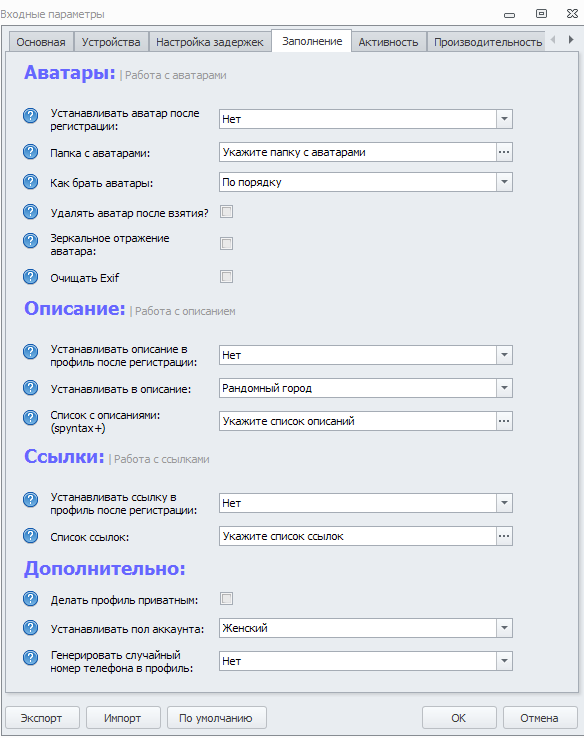
Task: Open help icon for 'Очищать Exif'
Action: 31,277
